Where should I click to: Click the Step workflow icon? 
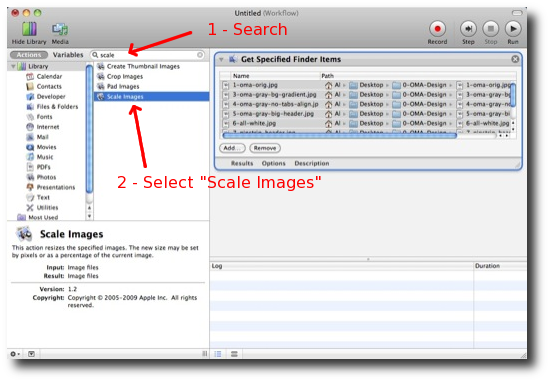[x=468, y=29]
